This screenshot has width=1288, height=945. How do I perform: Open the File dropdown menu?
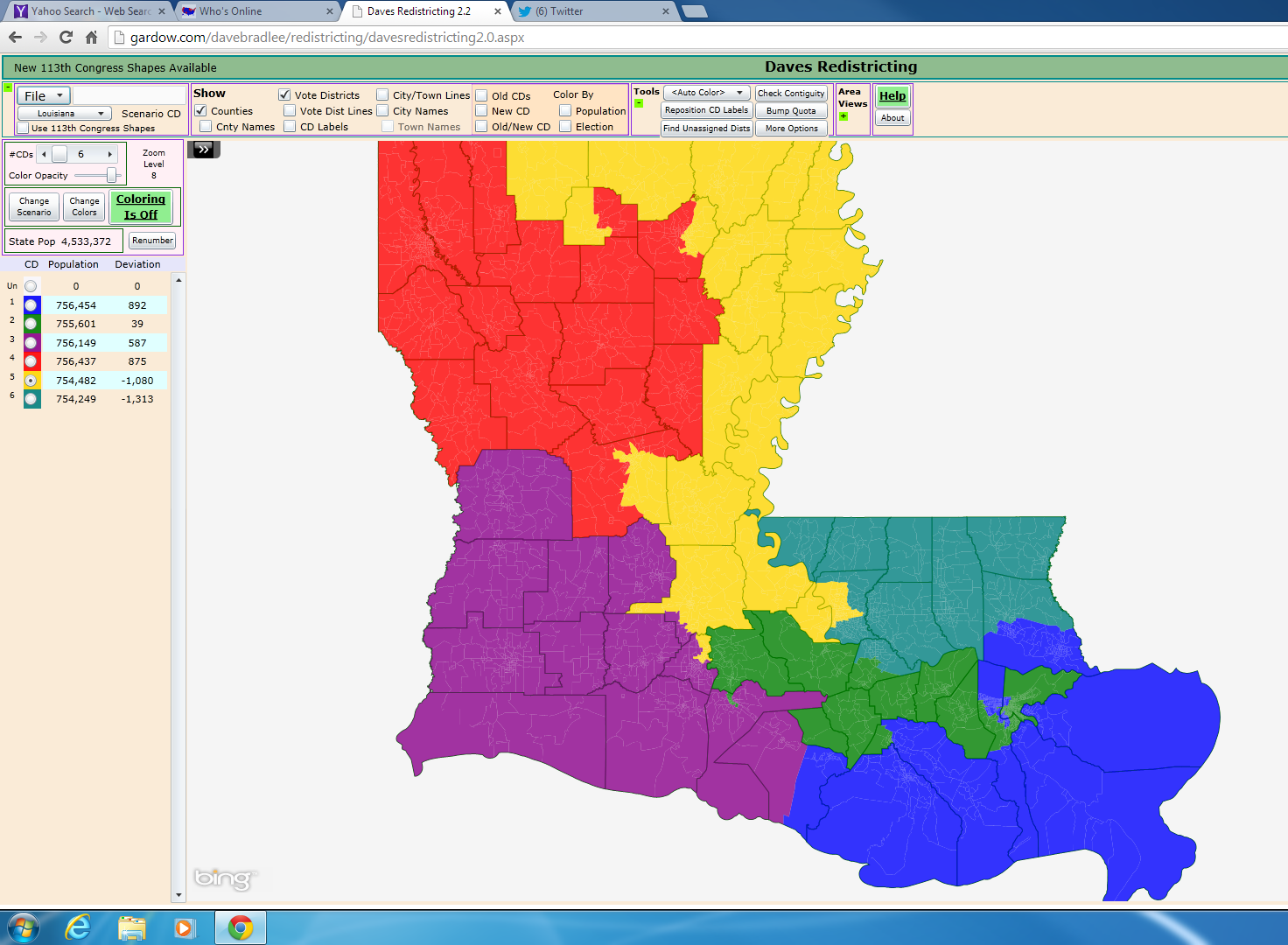pos(44,95)
